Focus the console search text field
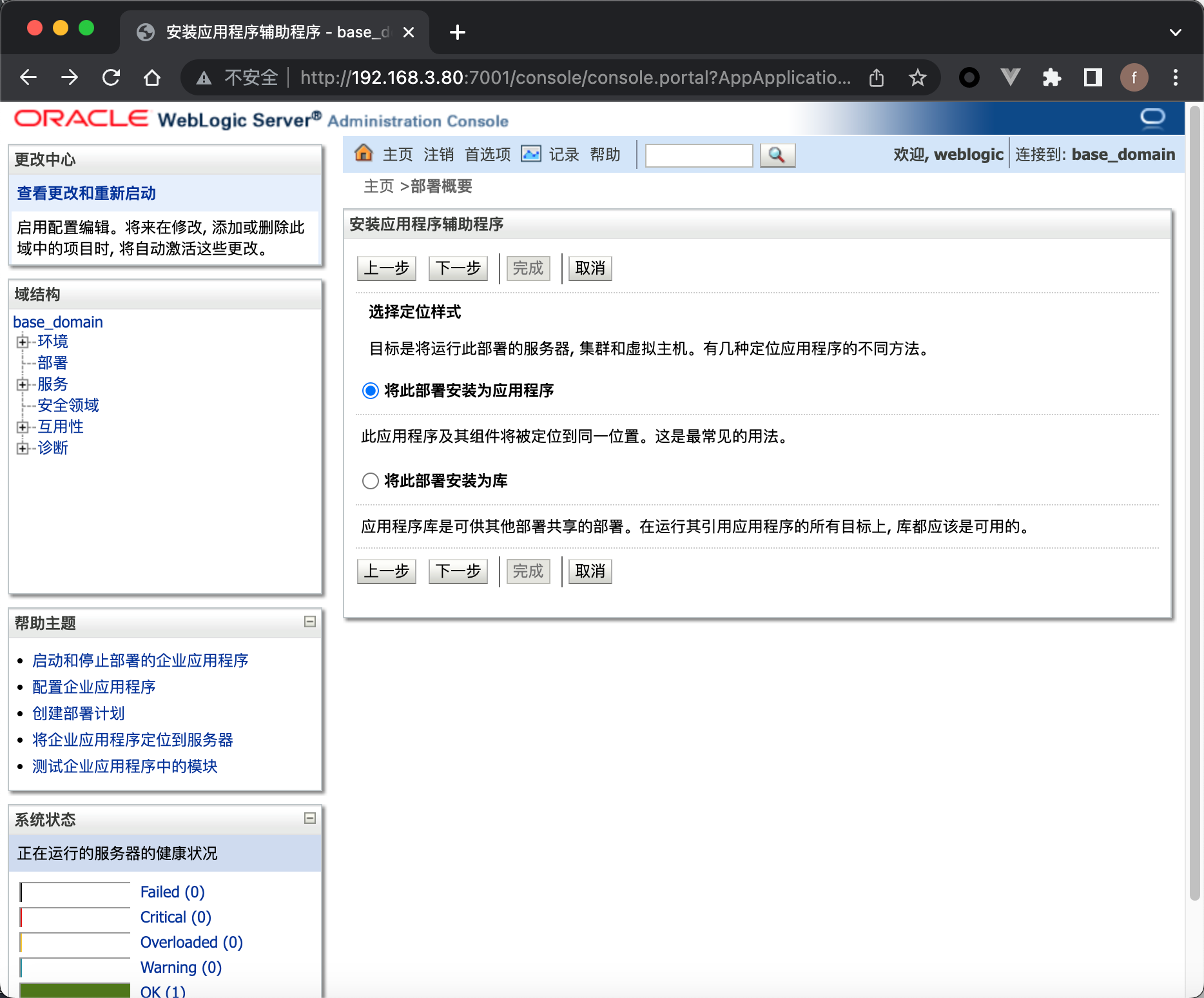Image resolution: width=1204 pixels, height=998 pixels. tap(699, 155)
